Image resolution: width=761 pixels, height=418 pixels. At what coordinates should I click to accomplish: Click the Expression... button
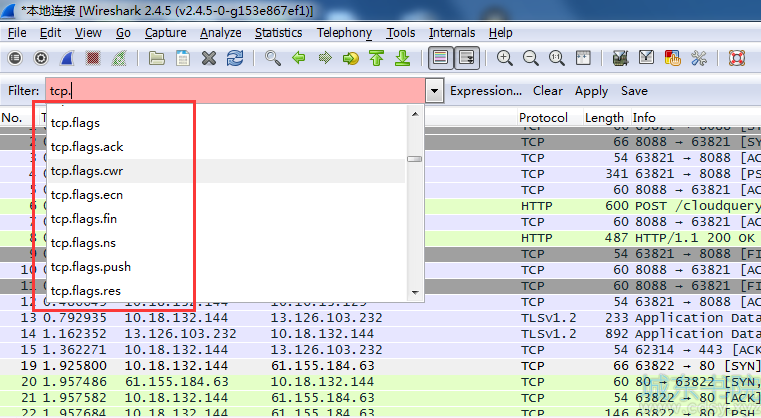(x=486, y=91)
